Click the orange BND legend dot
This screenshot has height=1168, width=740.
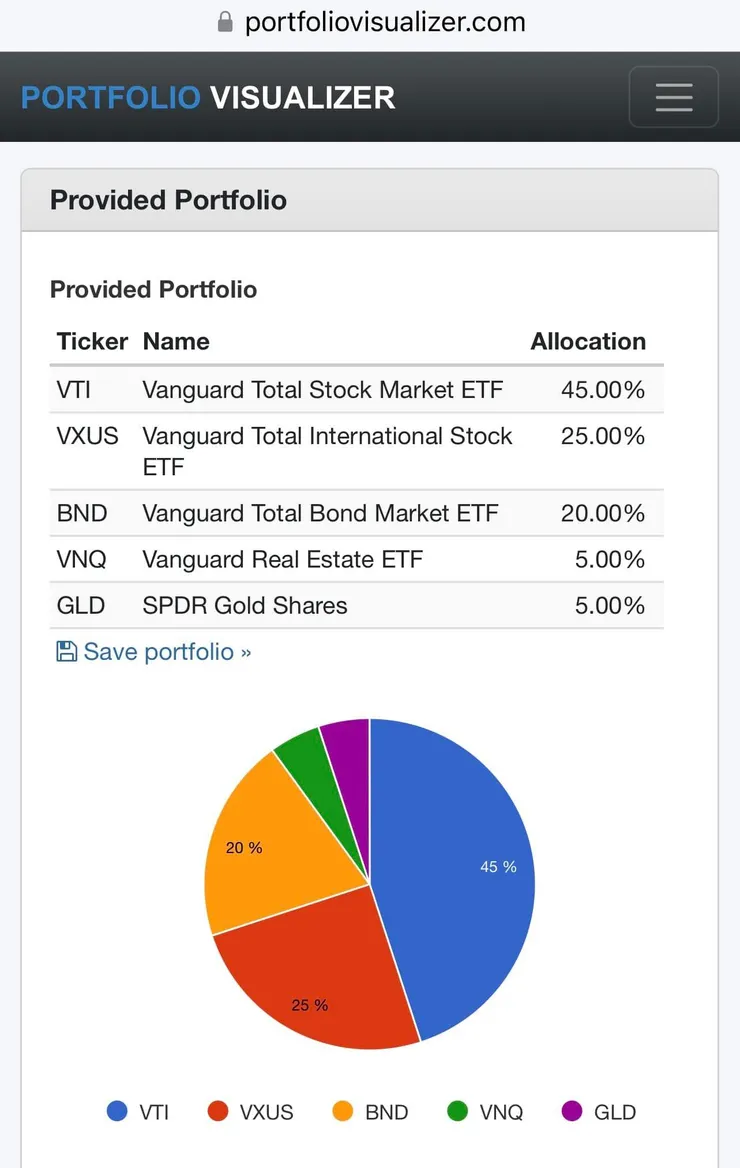[x=343, y=1111]
